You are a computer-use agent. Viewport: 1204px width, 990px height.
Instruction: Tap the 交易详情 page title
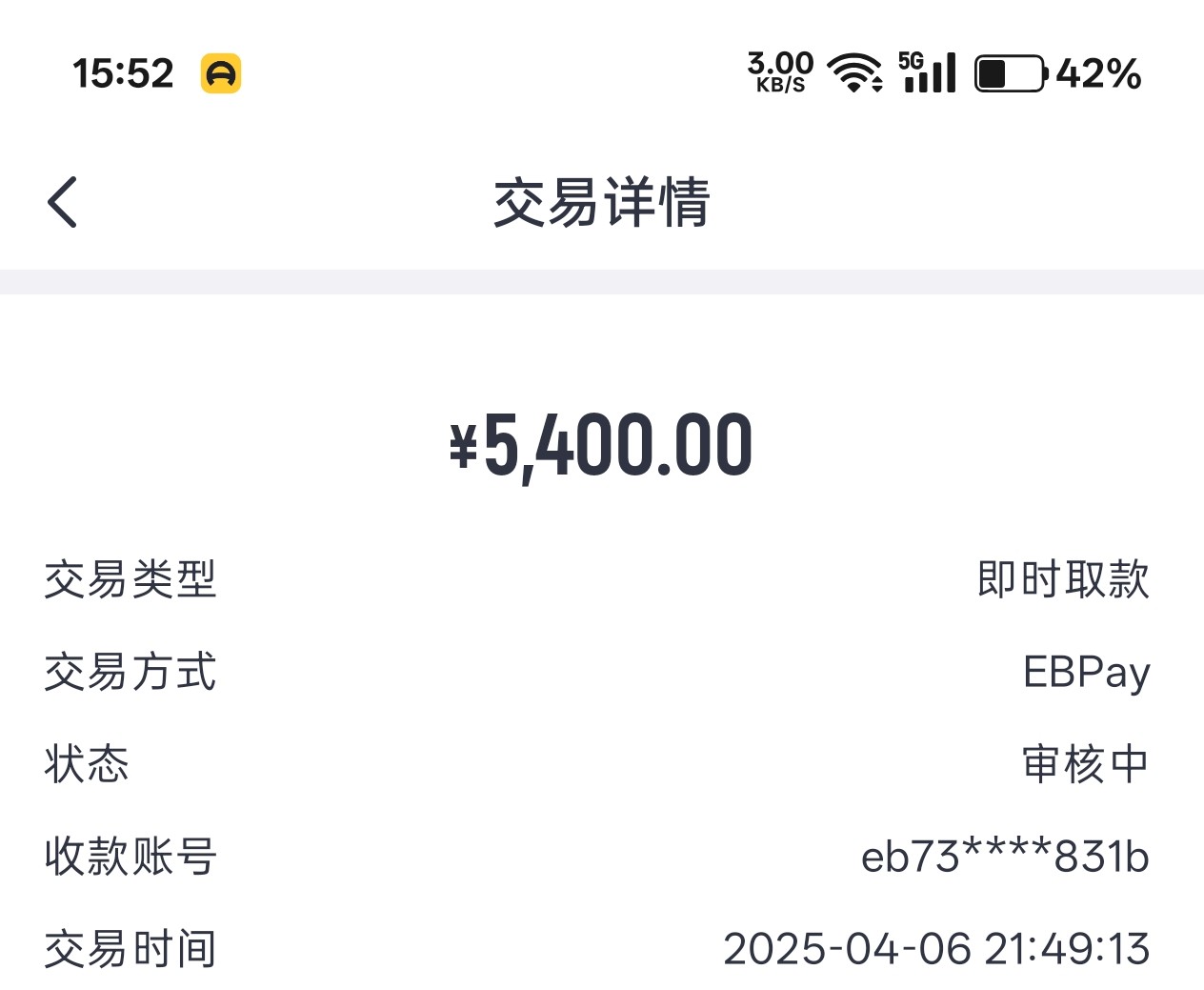coord(601,202)
